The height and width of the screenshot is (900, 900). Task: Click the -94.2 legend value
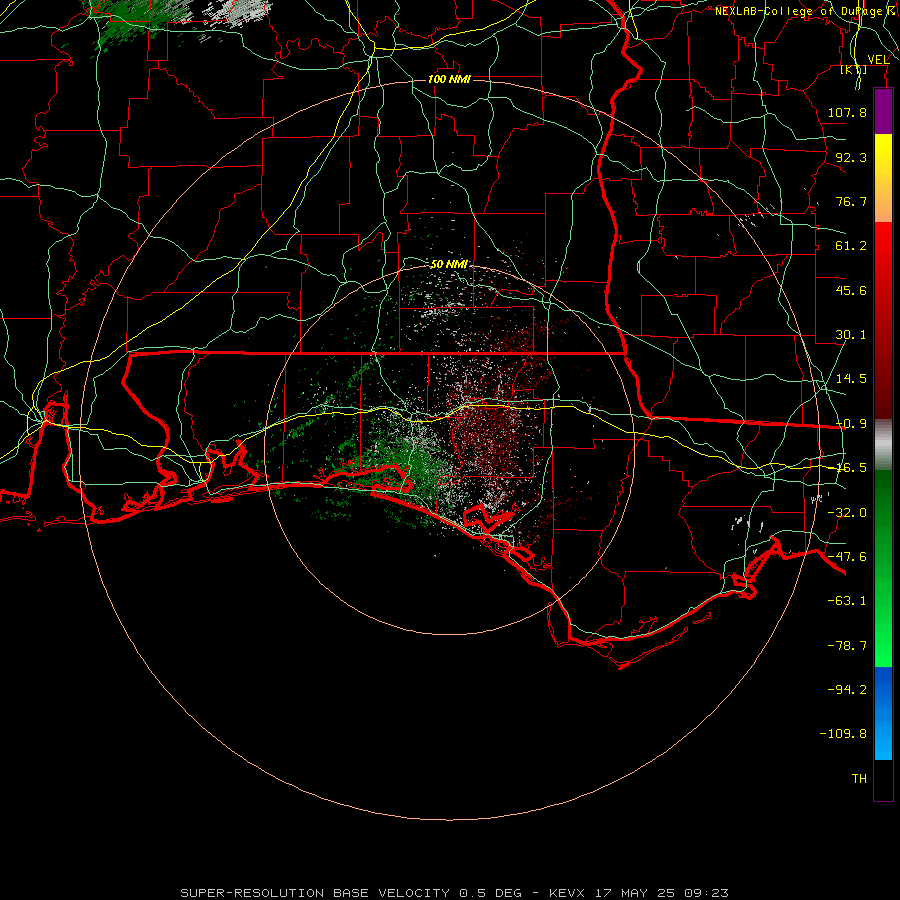847,690
